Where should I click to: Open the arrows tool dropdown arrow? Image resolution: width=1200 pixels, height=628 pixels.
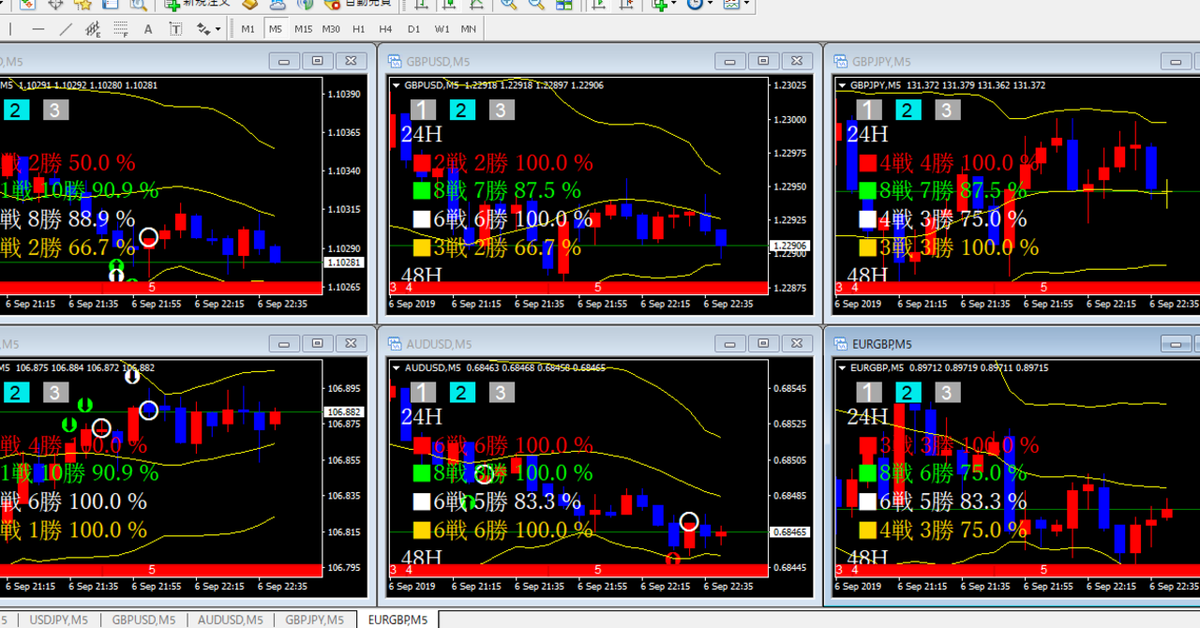[x=218, y=29]
